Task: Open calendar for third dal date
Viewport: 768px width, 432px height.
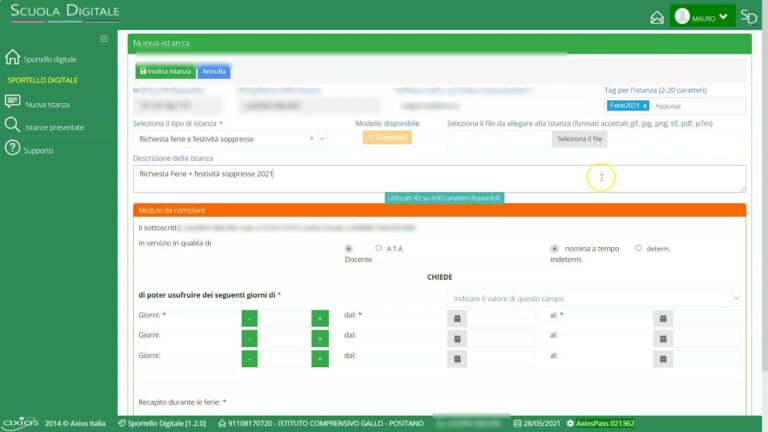Action: (457, 359)
